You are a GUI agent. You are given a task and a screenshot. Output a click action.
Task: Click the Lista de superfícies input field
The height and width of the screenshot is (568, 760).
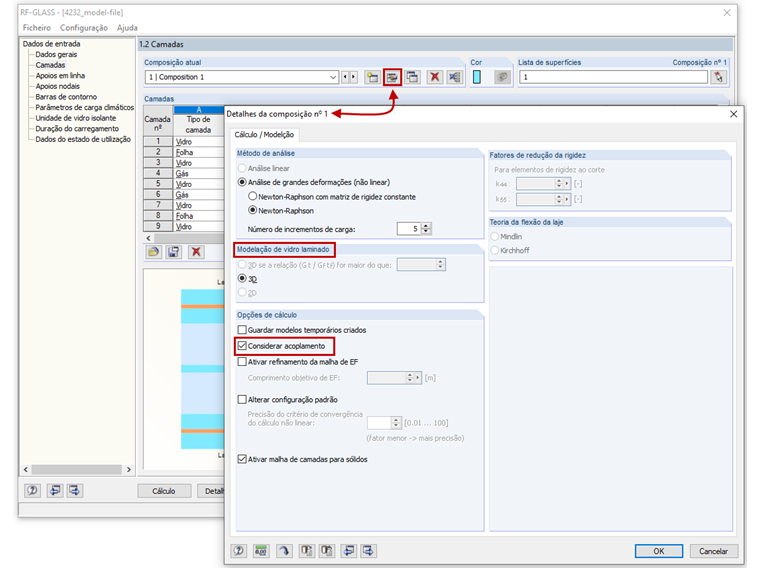[613, 77]
